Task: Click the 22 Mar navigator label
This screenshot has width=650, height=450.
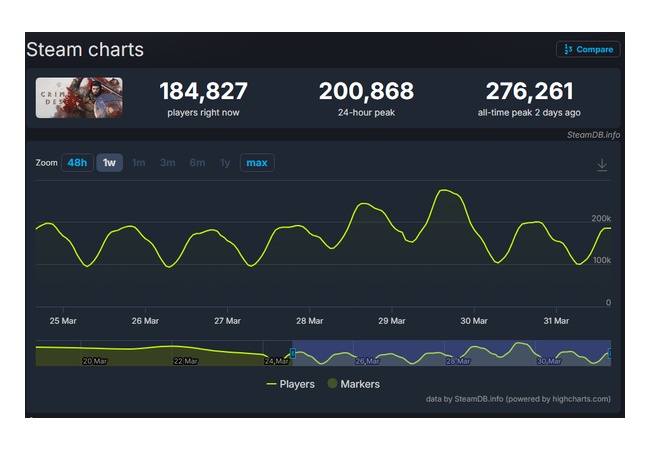Action: click(186, 361)
